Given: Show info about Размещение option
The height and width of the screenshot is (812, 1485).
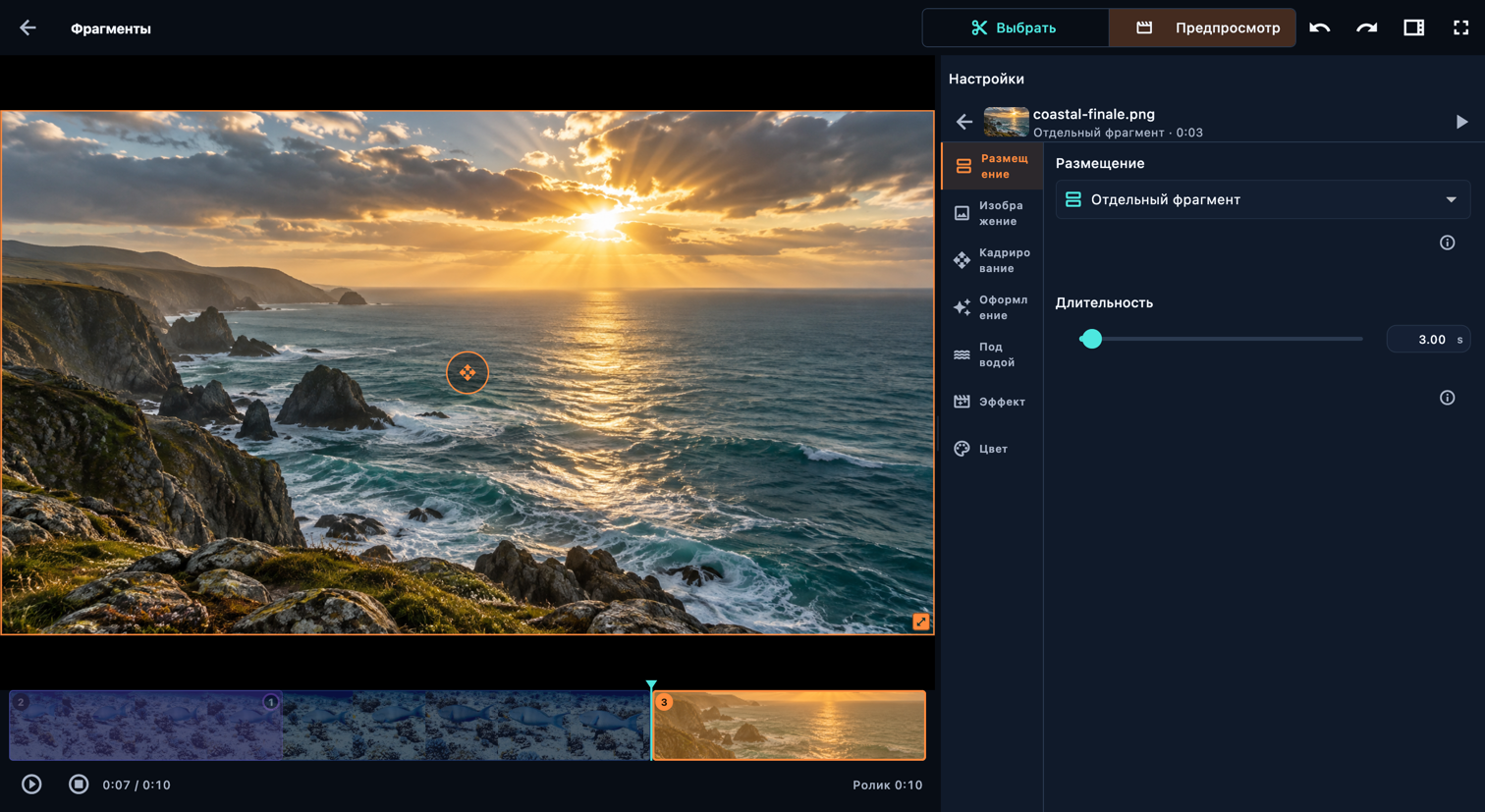Looking at the screenshot, I should click(1447, 243).
